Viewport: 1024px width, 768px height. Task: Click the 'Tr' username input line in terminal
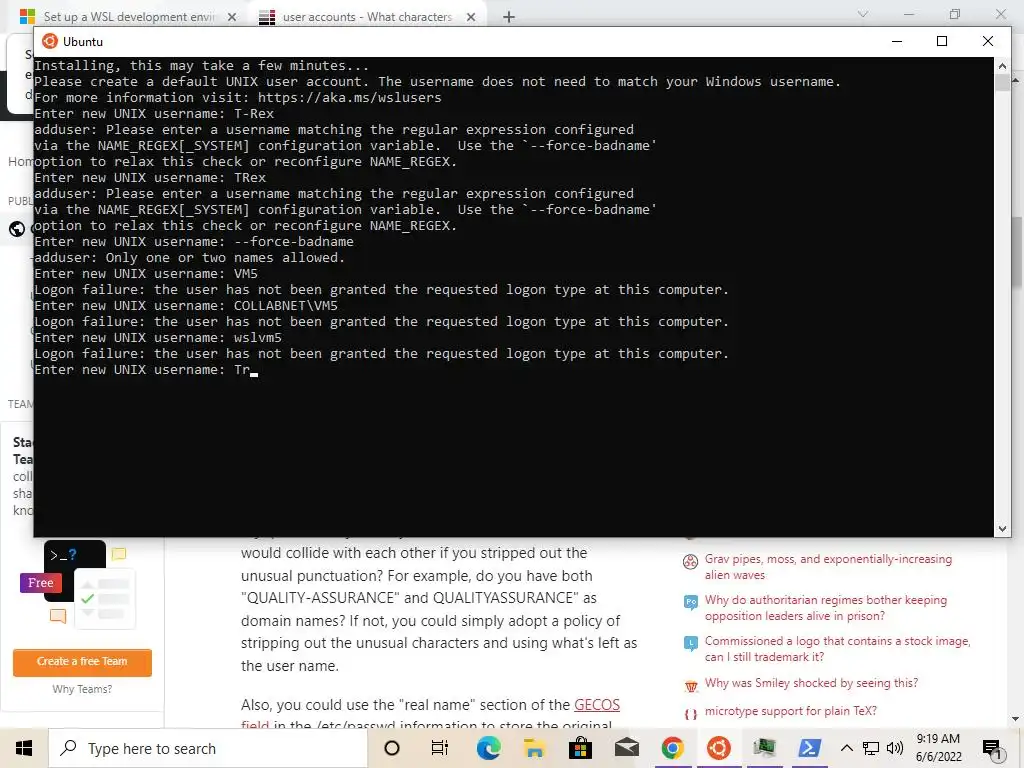(146, 370)
